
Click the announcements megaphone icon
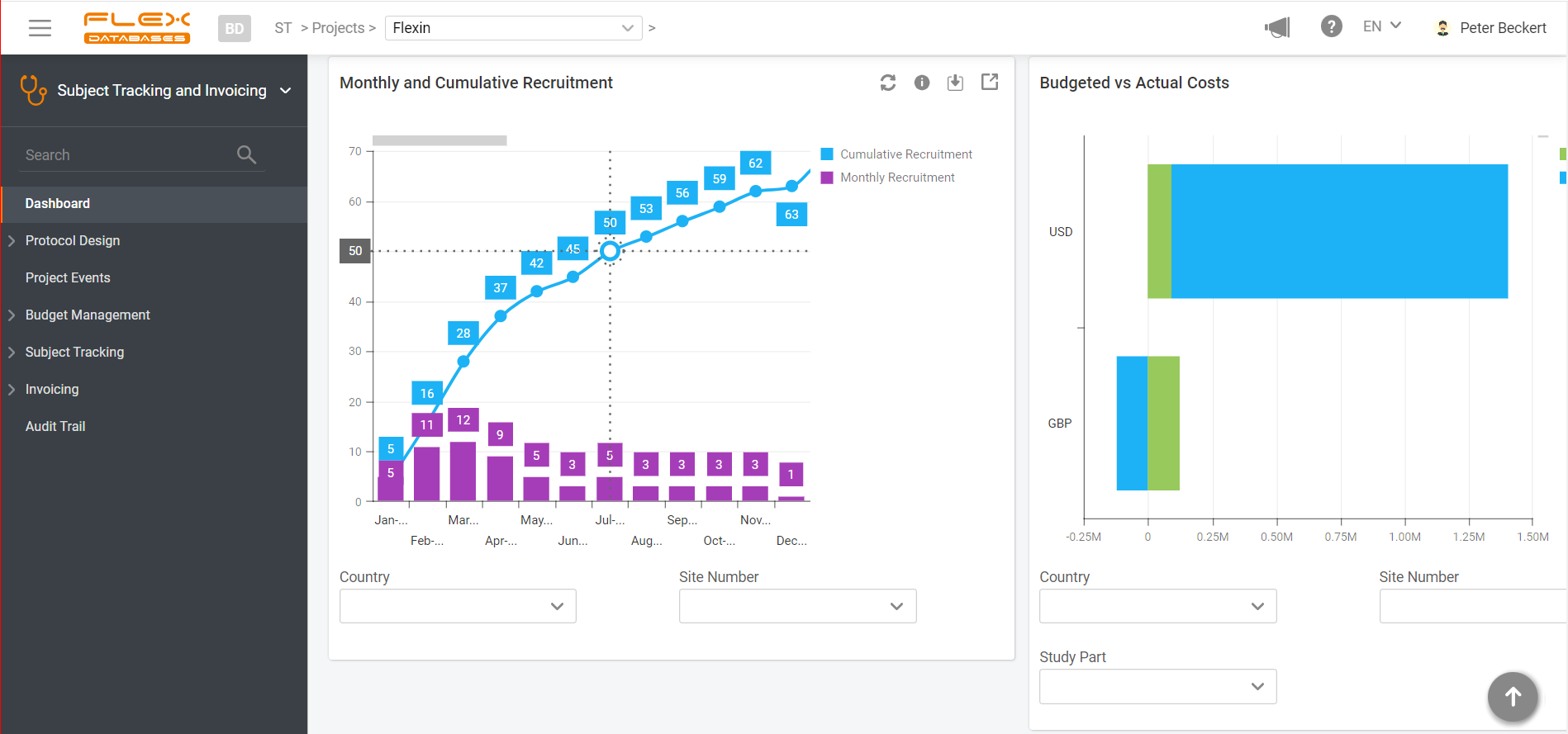point(1277,28)
